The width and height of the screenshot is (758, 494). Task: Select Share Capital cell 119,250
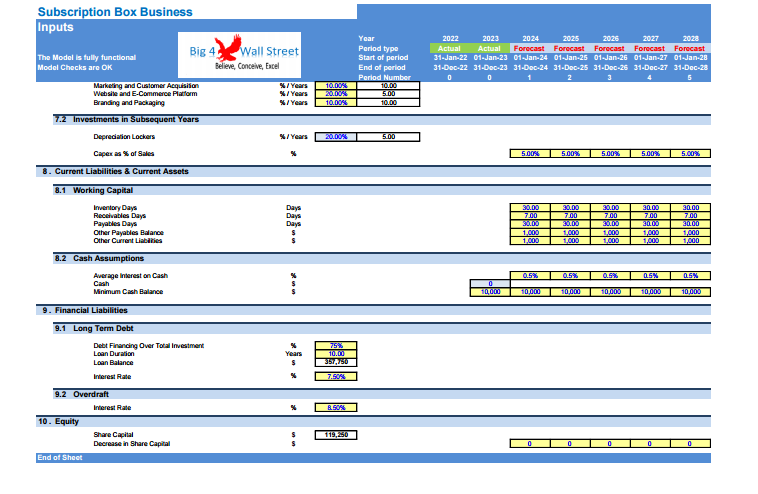336,435
